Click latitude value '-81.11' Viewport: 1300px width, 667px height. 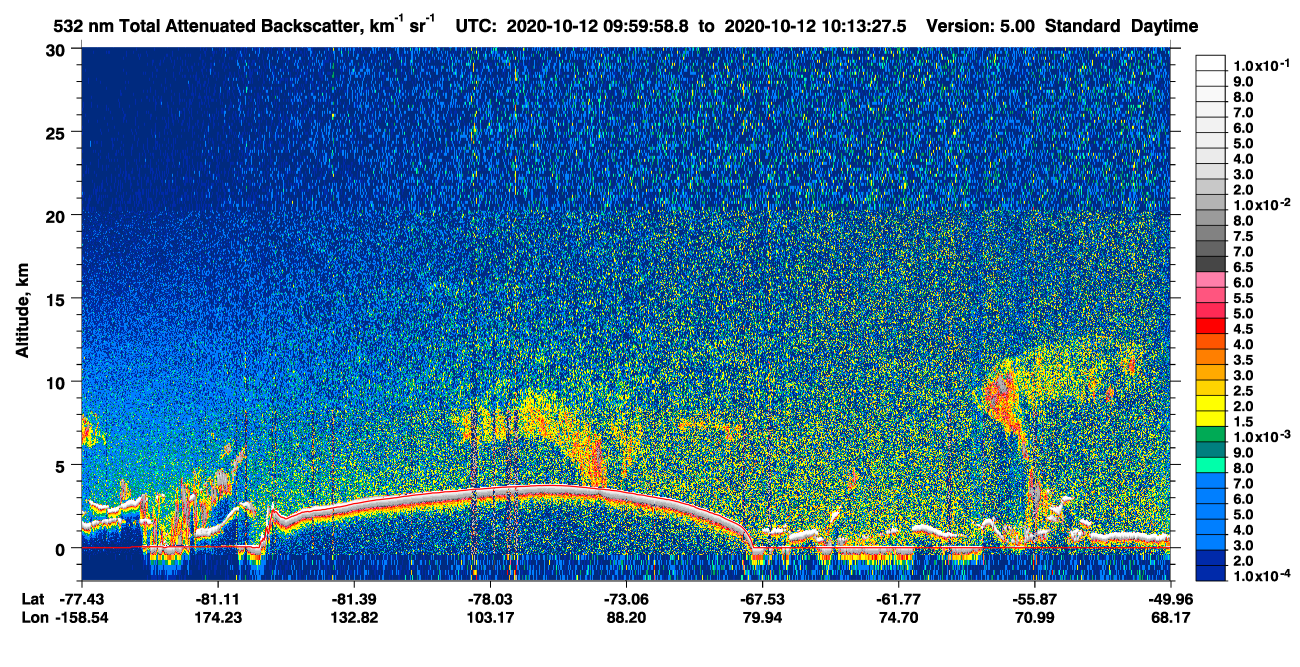point(219,599)
